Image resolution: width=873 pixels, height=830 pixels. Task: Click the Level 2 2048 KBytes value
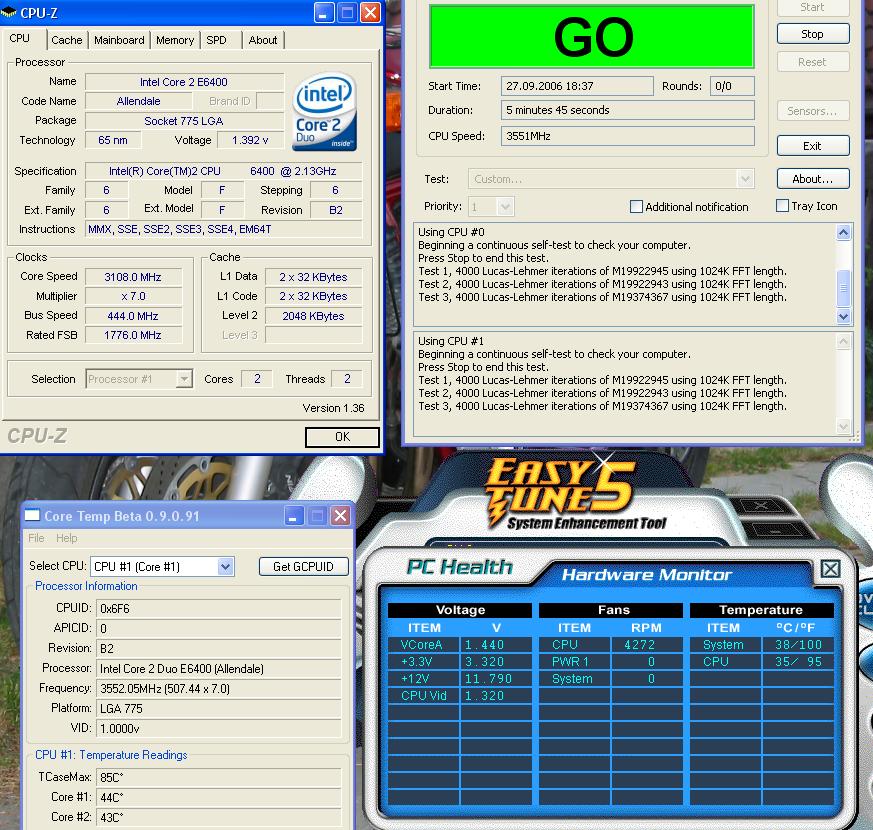click(313, 316)
